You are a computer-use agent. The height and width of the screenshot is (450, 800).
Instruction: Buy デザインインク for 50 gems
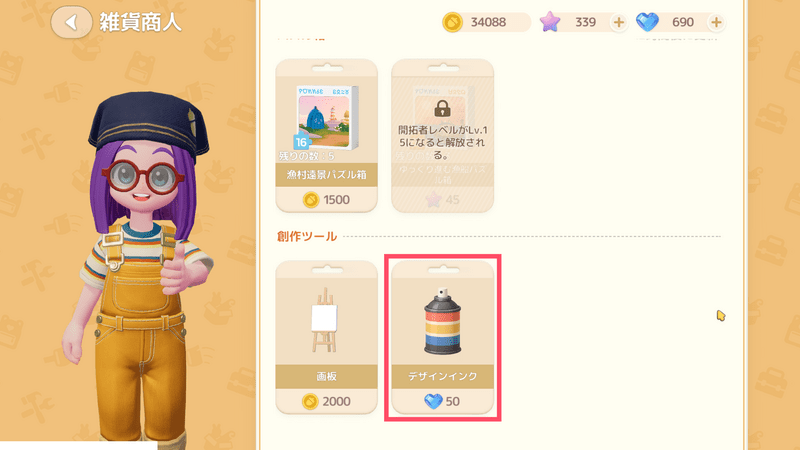[x=442, y=402]
